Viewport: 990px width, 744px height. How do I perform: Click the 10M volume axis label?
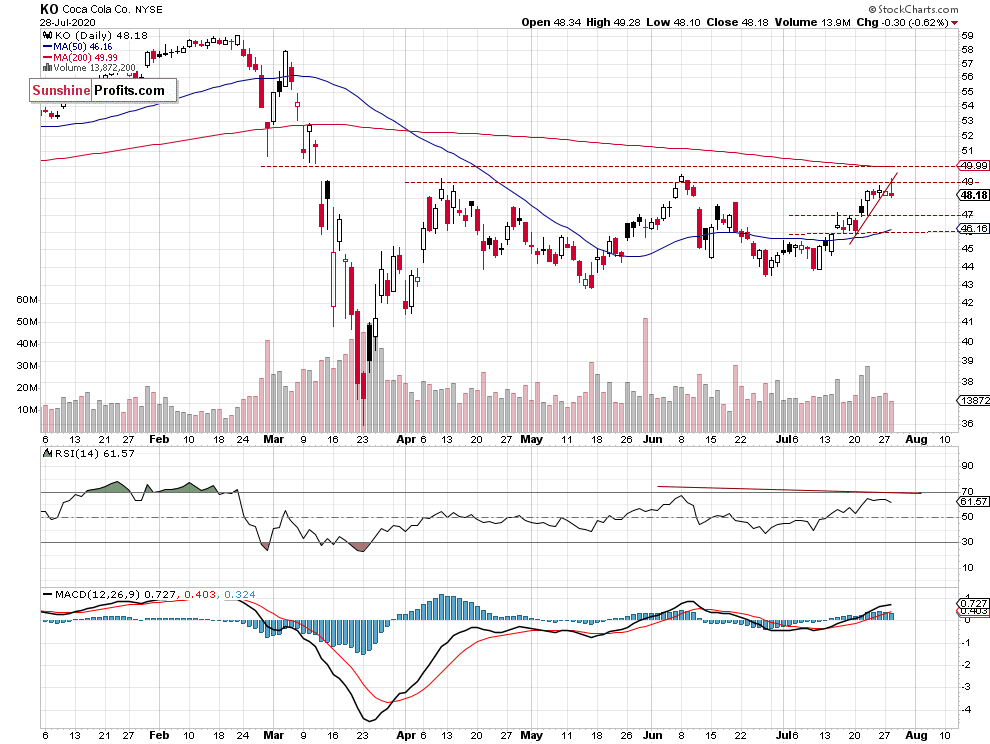[x=27, y=409]
